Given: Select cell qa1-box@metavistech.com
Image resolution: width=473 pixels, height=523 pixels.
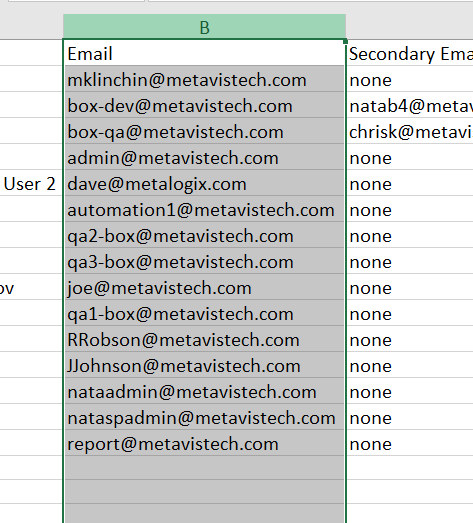Looking at the screenshot, I should point(204,313).
